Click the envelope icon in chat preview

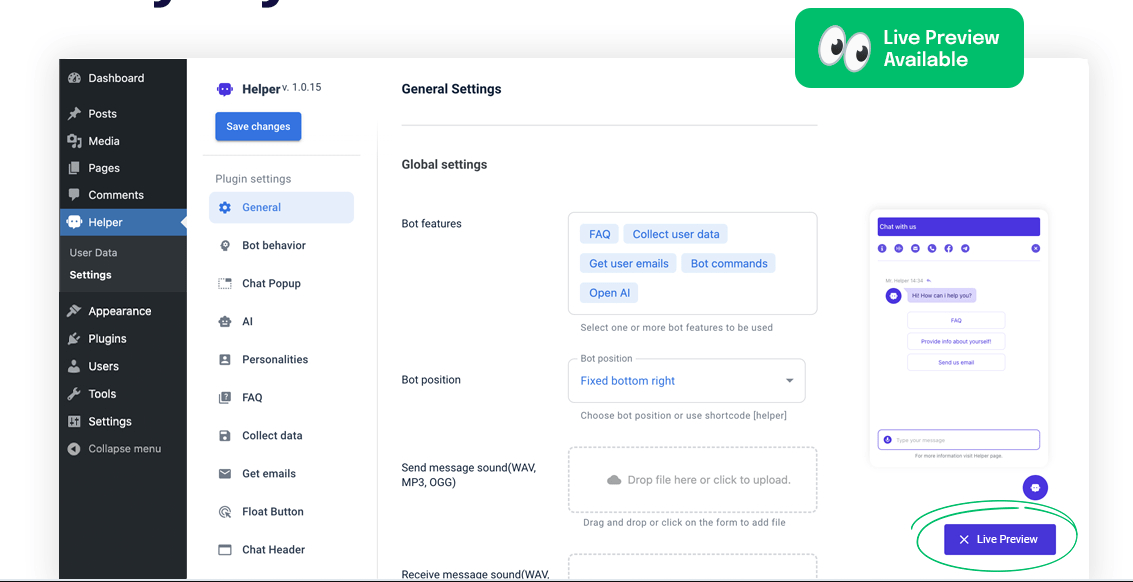[915, 248]
